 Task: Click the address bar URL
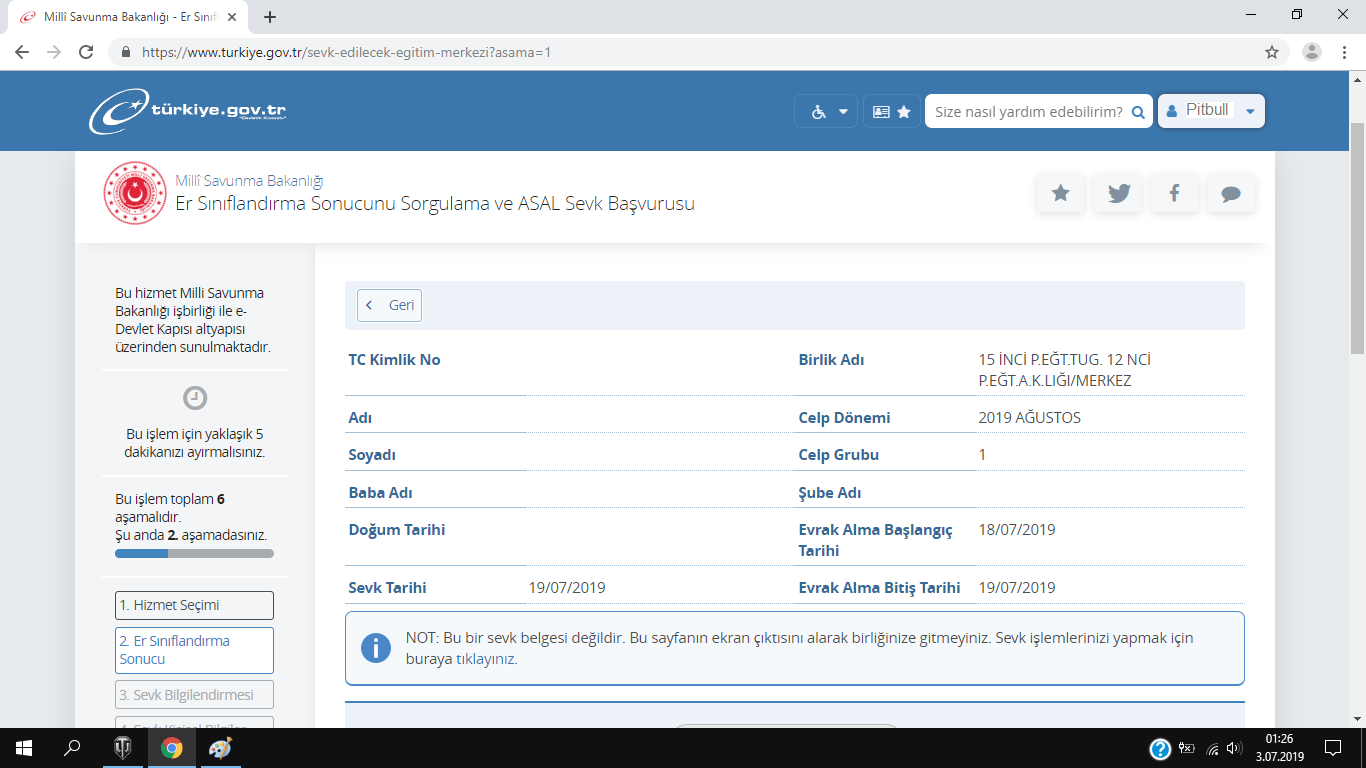click(346, 52)
